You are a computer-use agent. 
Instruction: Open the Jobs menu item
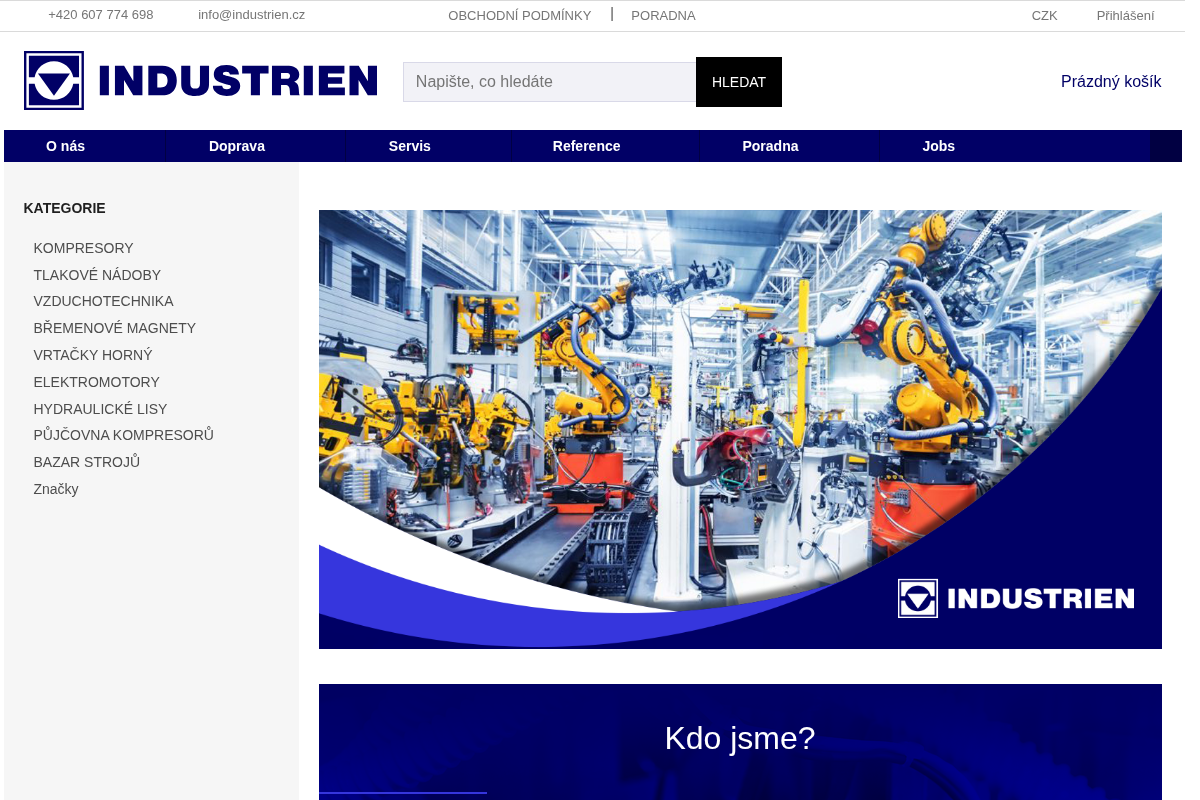(x=939, y=146)
